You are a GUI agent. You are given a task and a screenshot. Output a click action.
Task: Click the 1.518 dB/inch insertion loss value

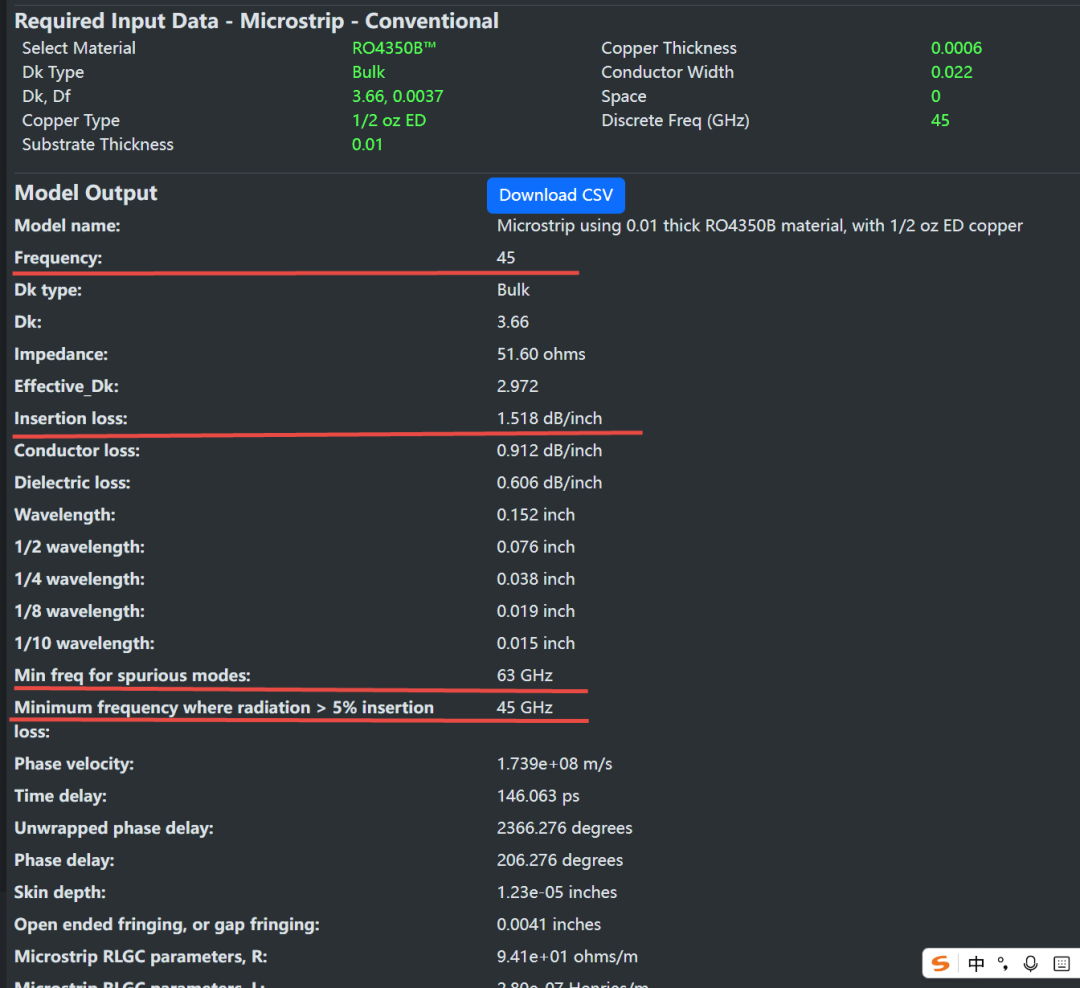point(549,418)
